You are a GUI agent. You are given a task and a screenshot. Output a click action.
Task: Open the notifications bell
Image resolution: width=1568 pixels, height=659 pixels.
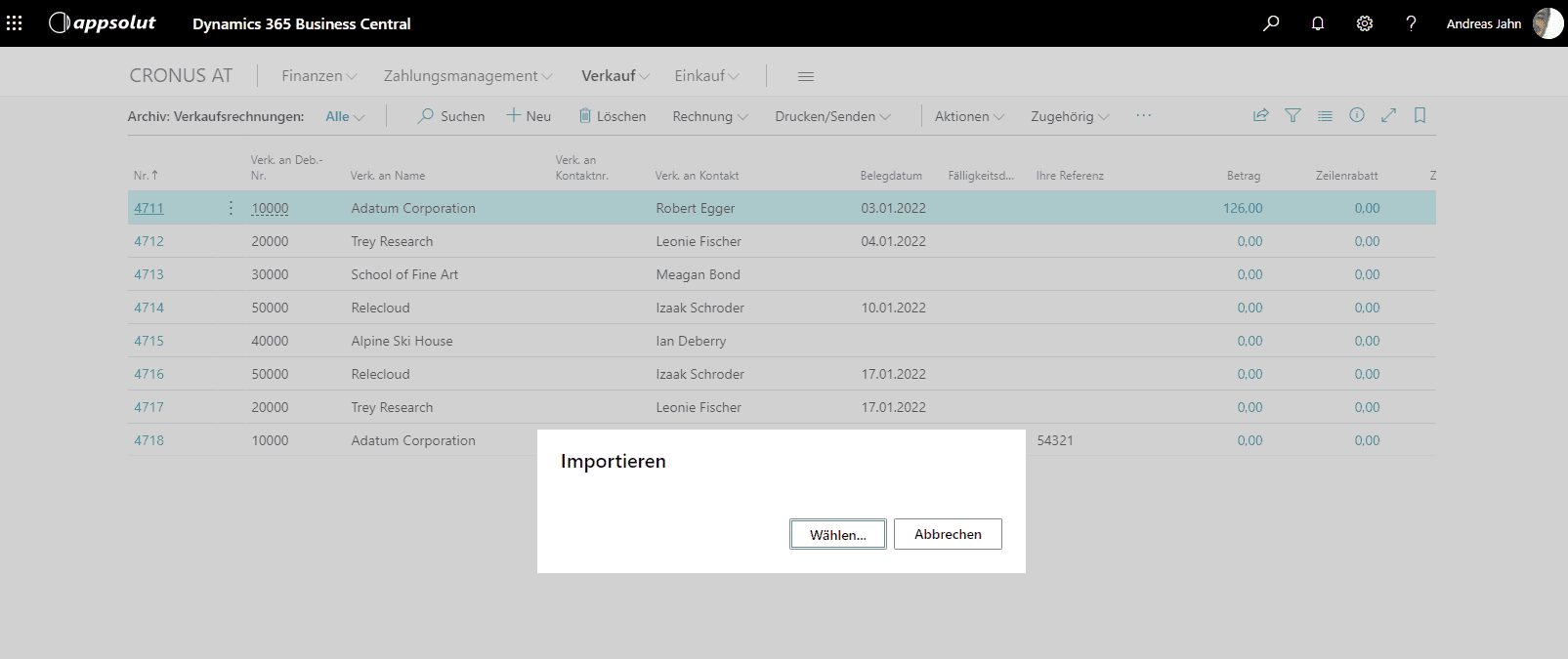pyautogui.click(x=1317, y=23)
